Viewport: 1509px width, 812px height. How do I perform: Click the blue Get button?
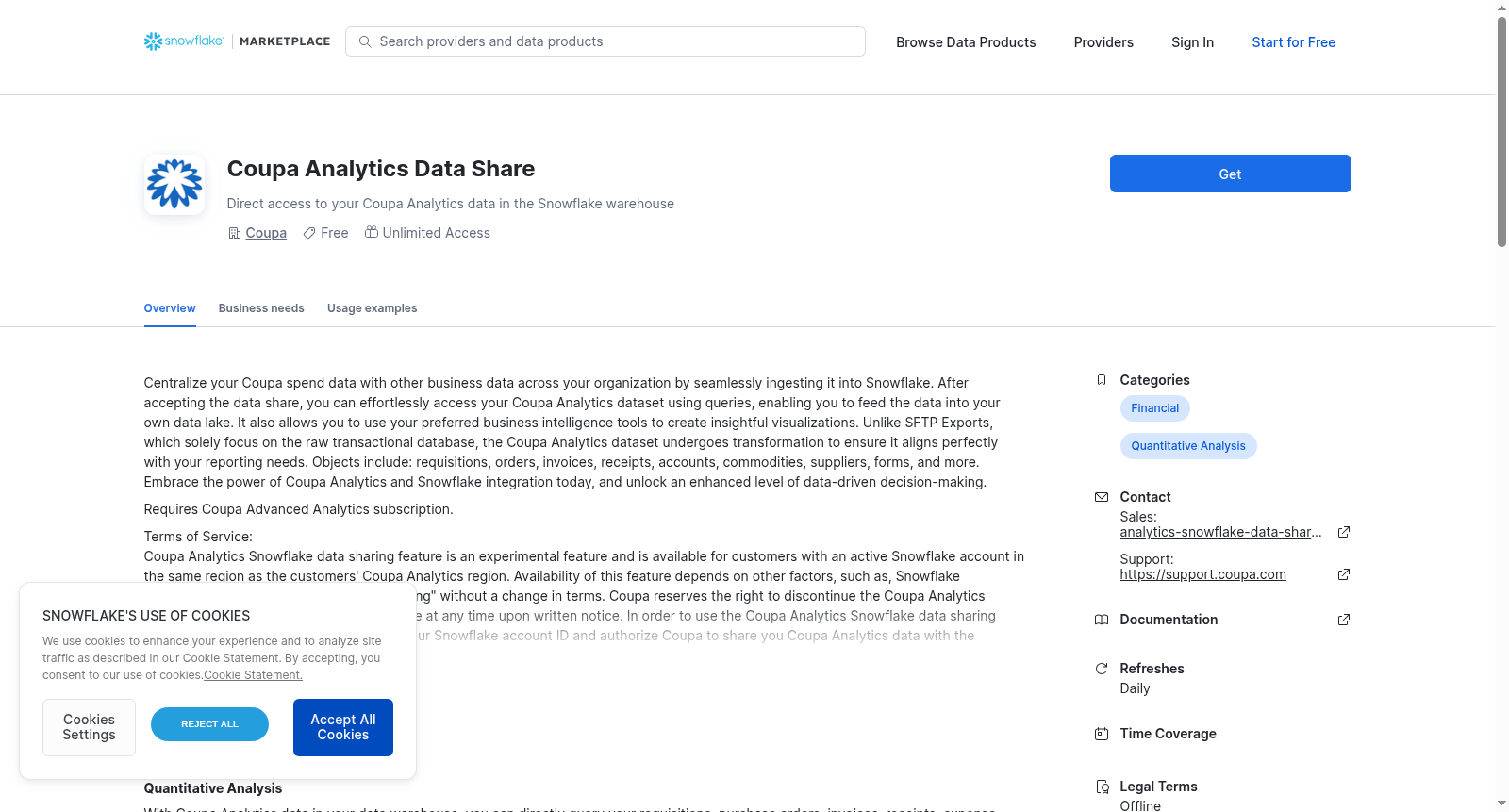[x=1230, y=174]
